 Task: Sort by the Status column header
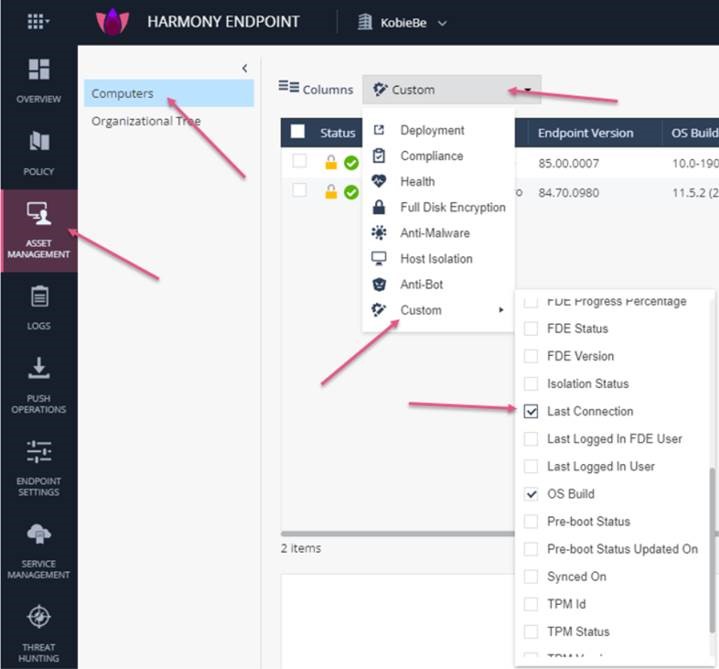(x=337, y=133)
